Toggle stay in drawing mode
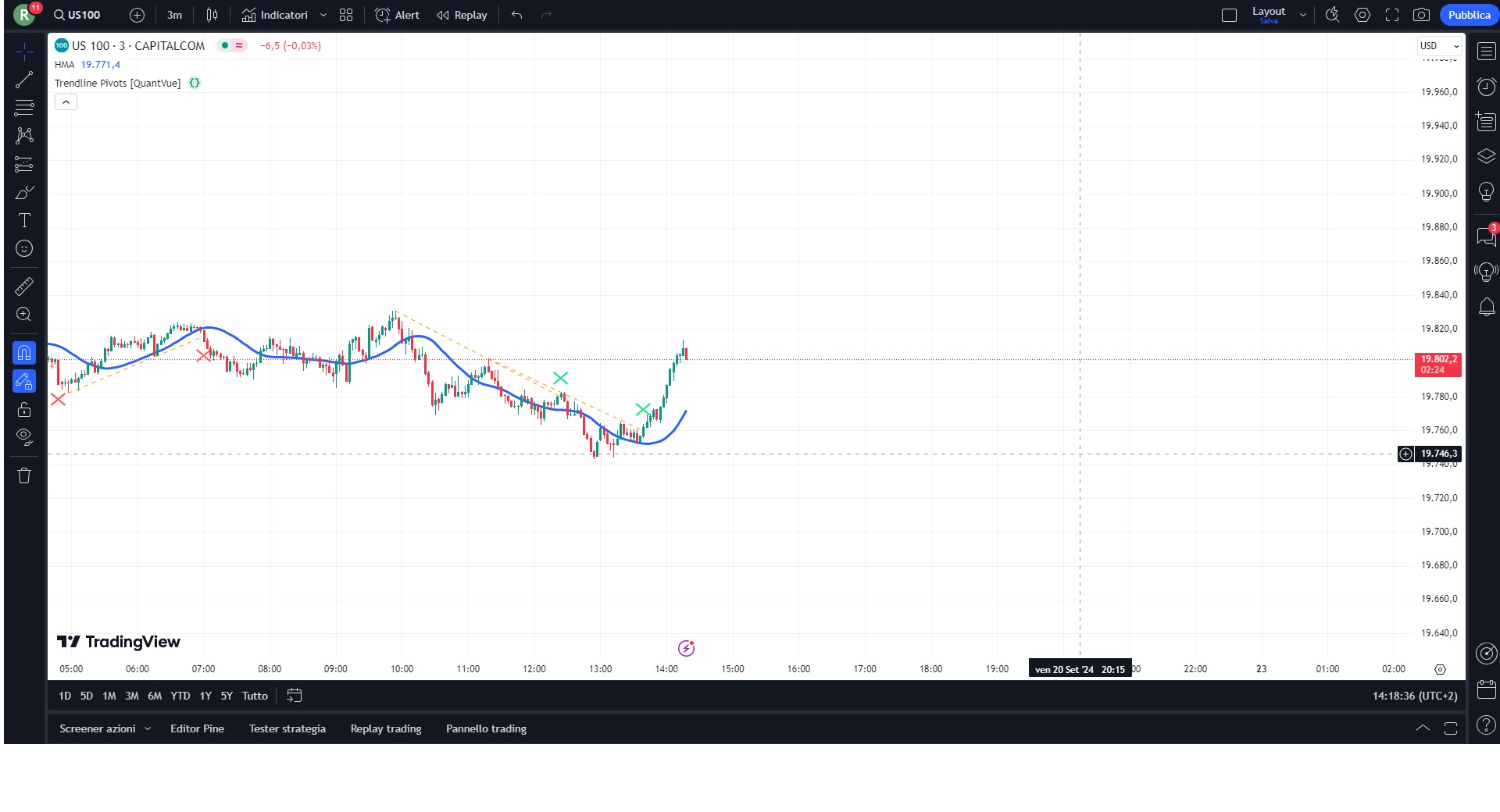The height and width of the screenshot is (812, 1500). point(24,381)
